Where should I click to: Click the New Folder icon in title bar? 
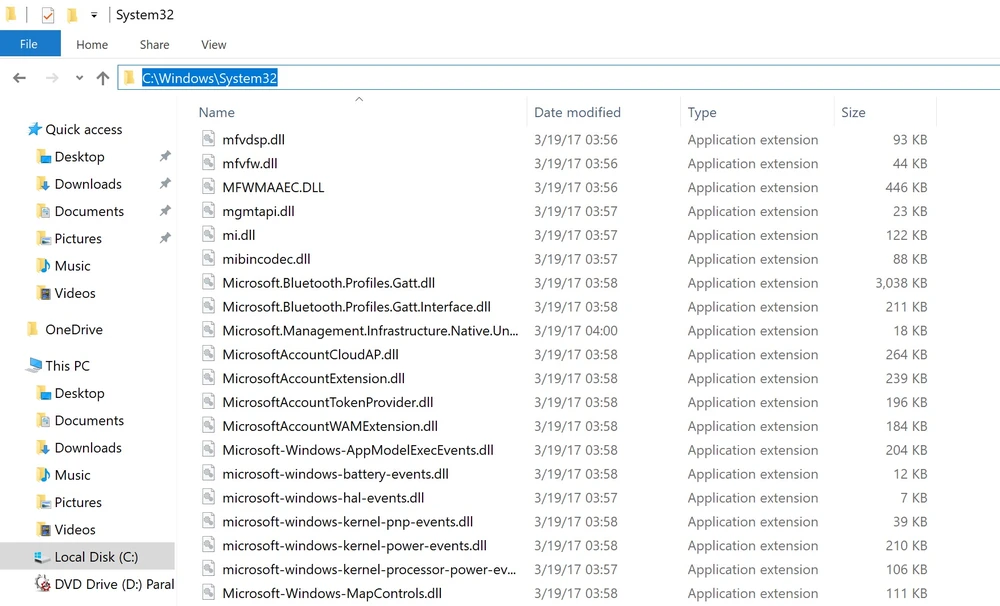pos(72,15)
